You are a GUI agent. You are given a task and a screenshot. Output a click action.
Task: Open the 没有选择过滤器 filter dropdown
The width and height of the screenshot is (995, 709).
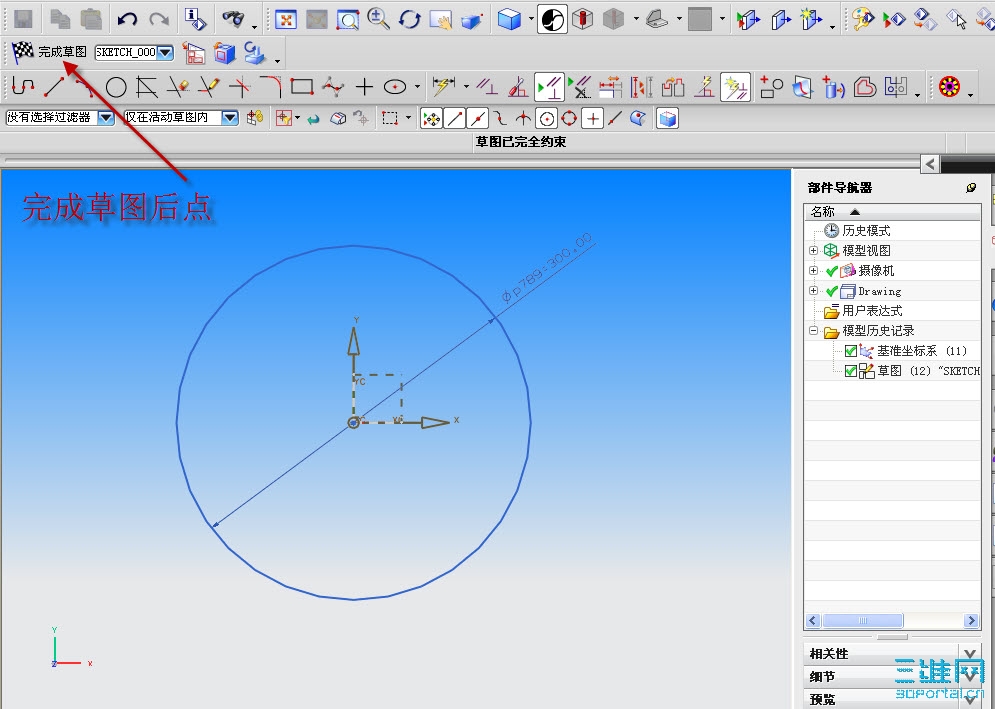click(106, 117)
